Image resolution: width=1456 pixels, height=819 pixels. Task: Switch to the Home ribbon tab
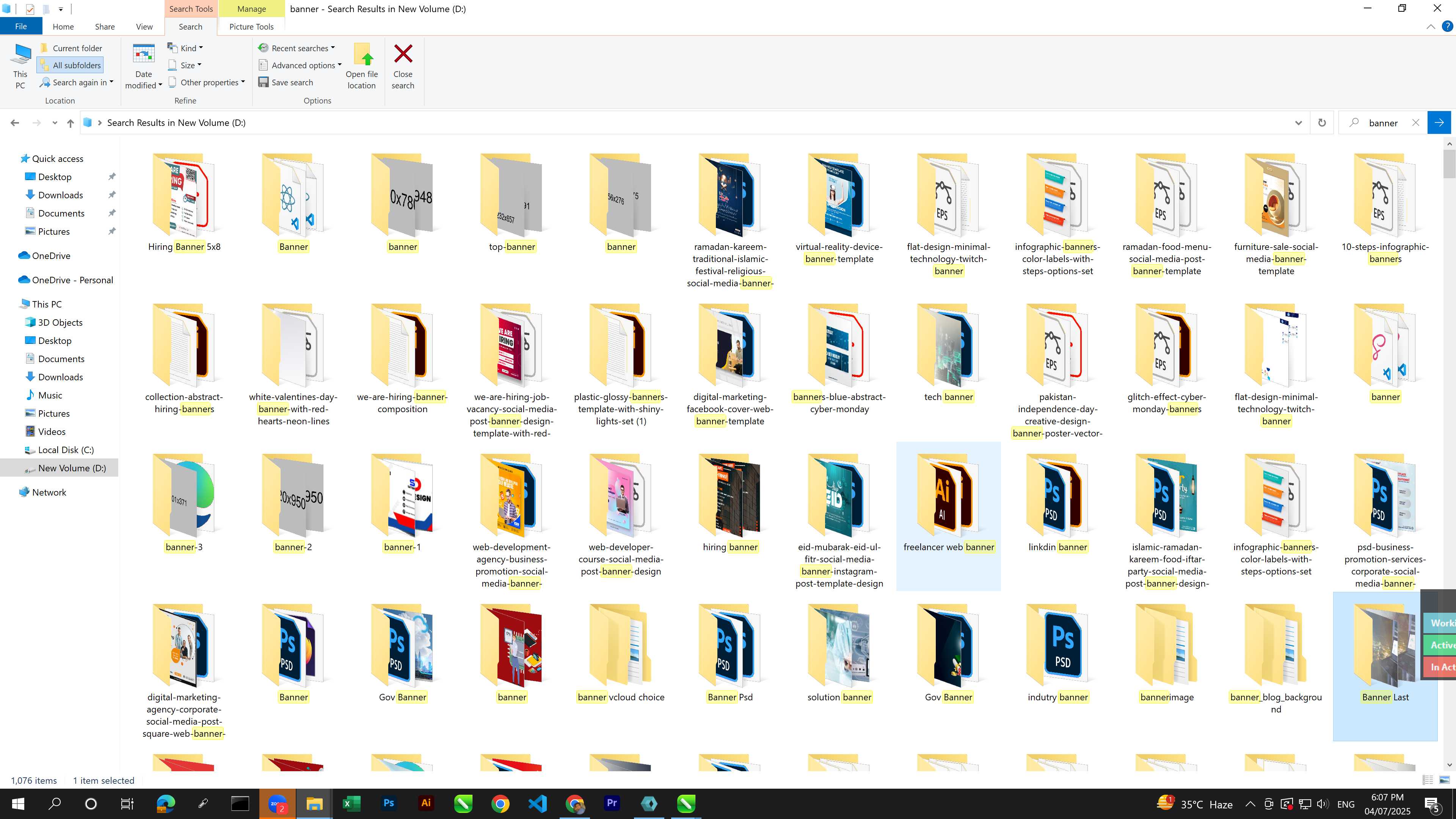[63, 27]
